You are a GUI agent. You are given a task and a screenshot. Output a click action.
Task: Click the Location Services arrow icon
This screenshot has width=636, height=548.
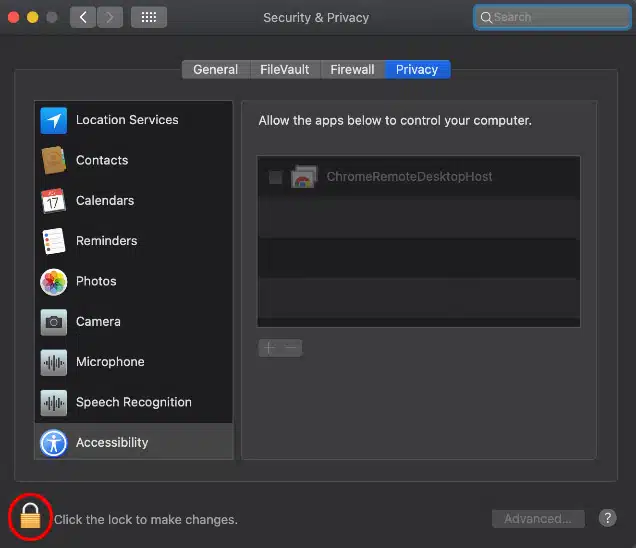pos(54,120)
